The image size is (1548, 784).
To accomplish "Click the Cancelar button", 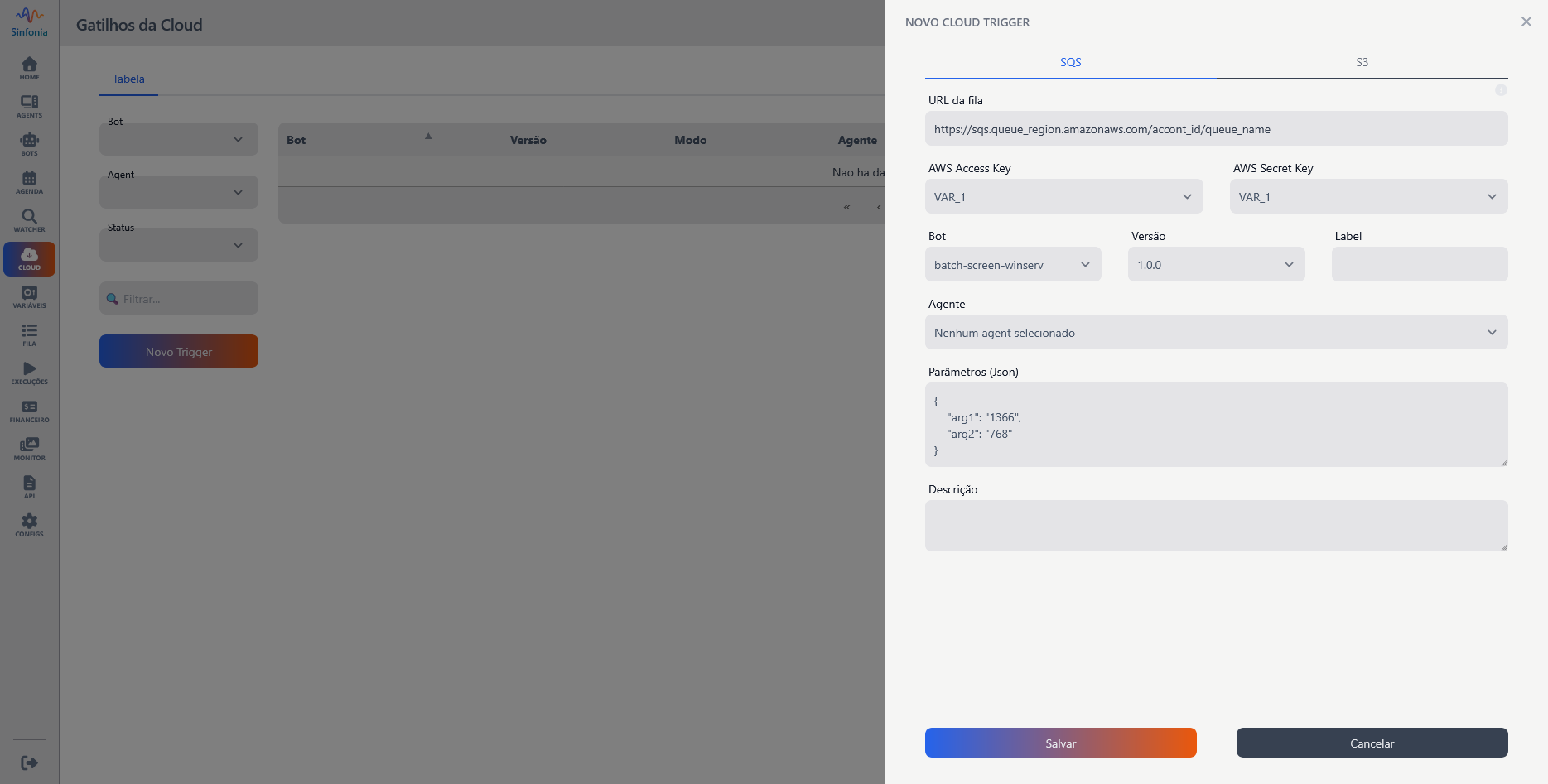I will [x=1372, y=743].
